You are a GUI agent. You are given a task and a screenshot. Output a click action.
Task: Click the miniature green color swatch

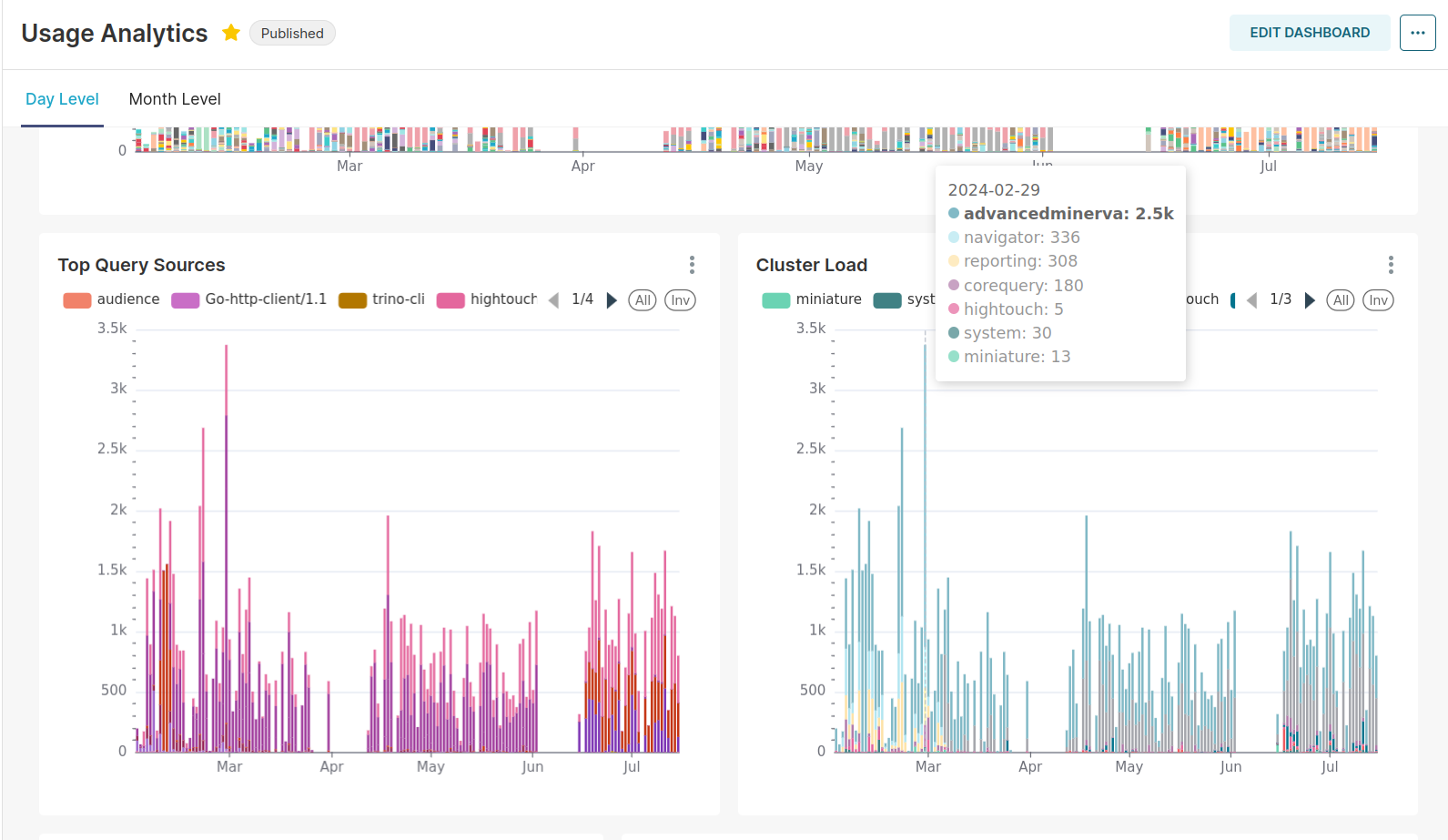776,300
